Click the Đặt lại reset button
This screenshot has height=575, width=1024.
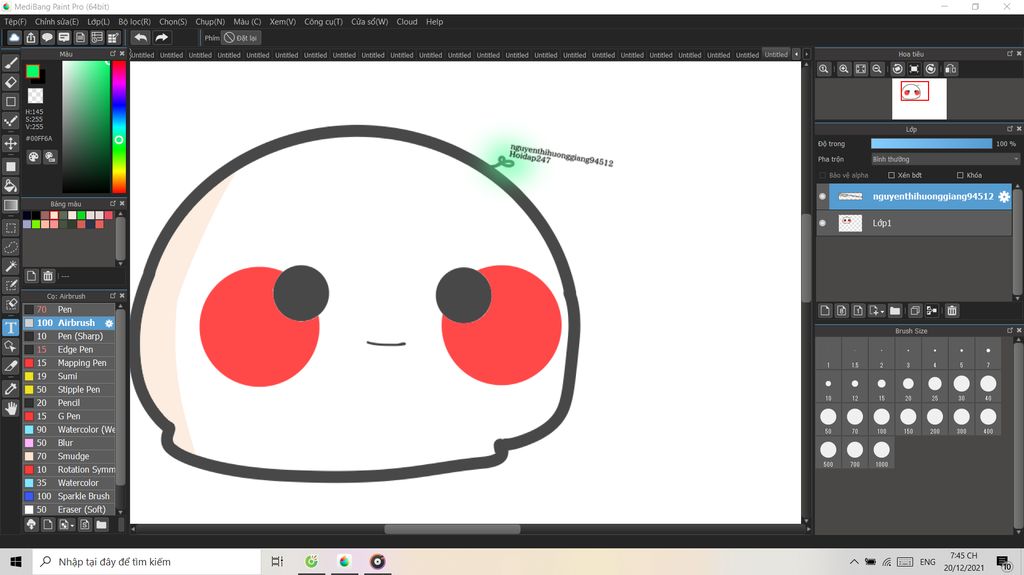[240, 38]
